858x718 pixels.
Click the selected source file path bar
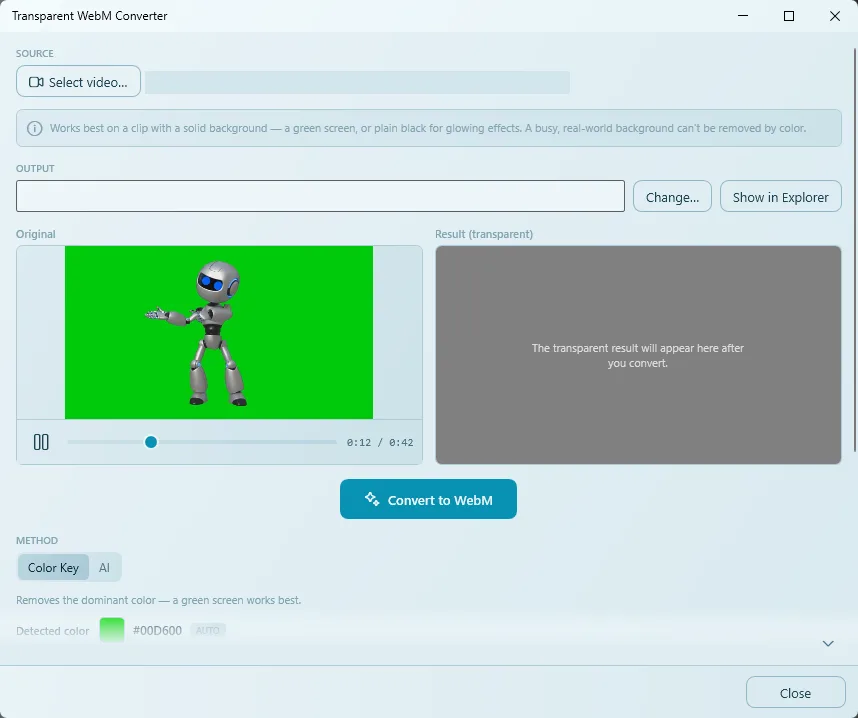(357, 82)
